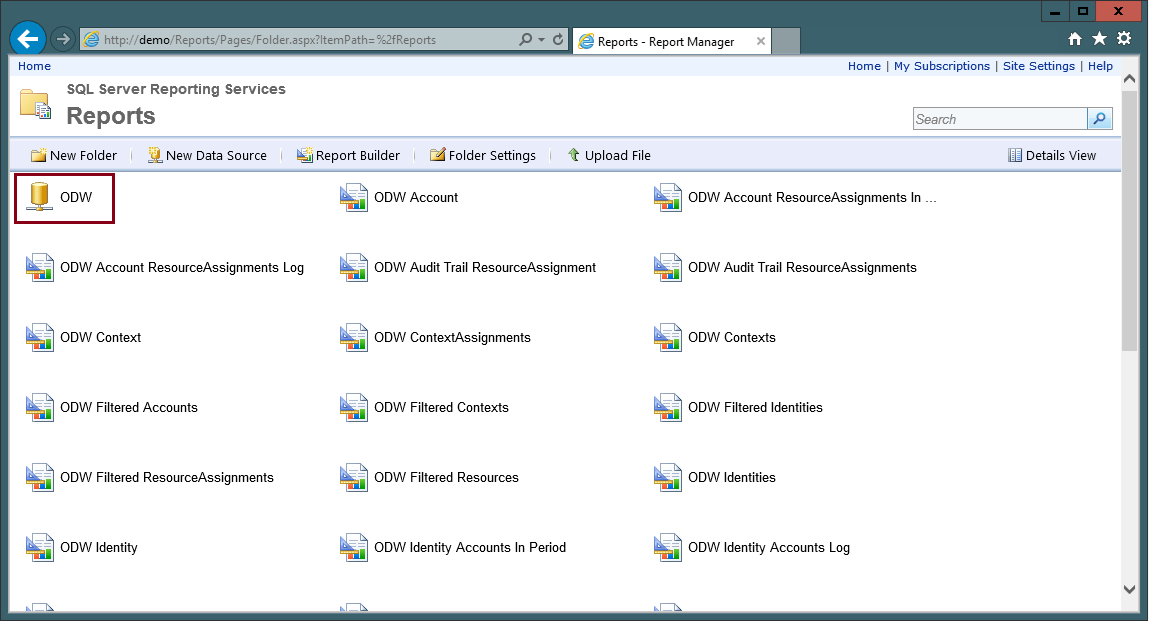
Task: Click the ODW Filtered Contexts report icon
Action: pyautogui.click(x=353, y=407)
